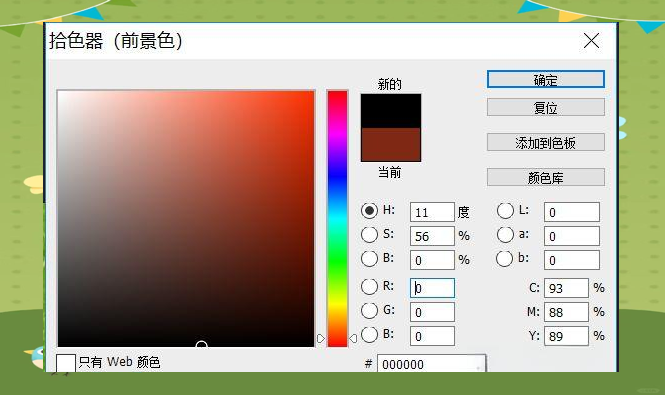Click the 复位 reset button
Viewport: 665px width, 395px height.
click(545, 107)
